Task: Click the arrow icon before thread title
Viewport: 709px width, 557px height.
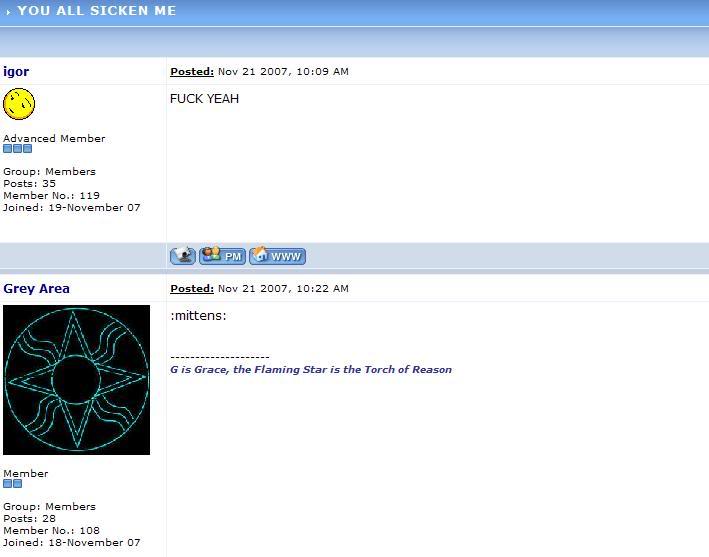Action: 8,12
